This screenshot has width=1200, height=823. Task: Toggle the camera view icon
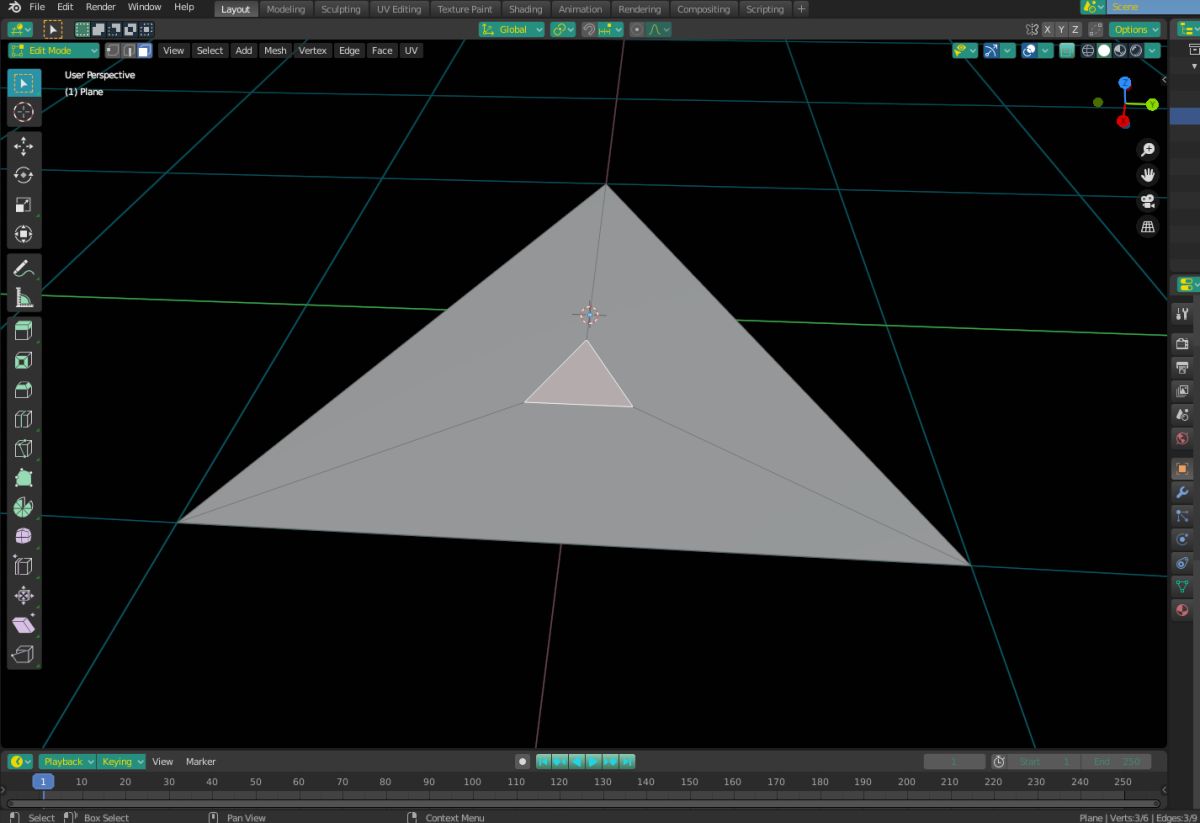[x=1148, y=201]
